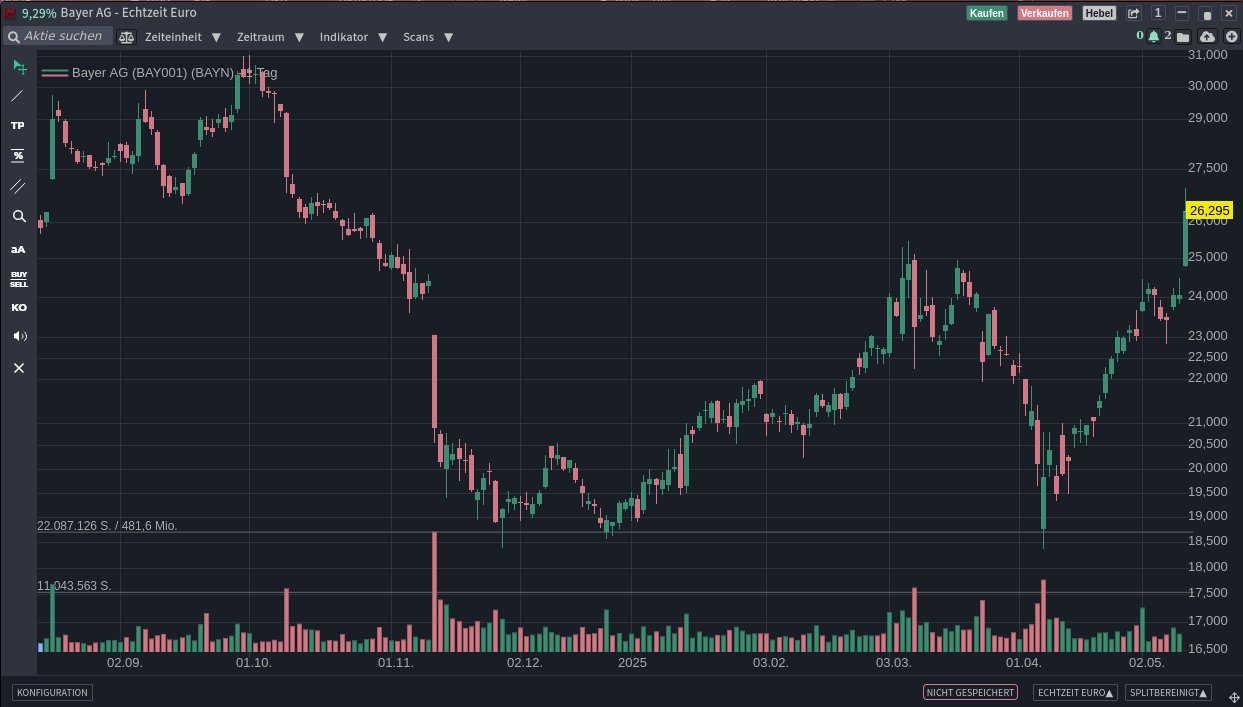This screenshot has height=707, width=1243.
Task: Click the Bayer AG legend color lines
Action: 55,73
